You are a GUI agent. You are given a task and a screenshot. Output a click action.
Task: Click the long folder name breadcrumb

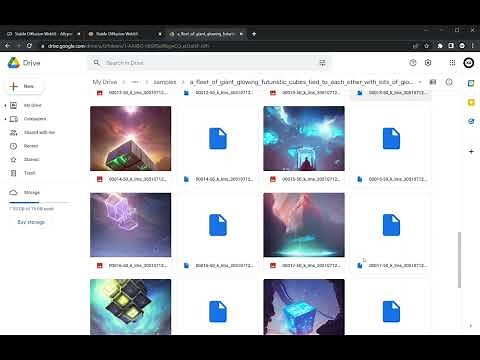(x=301, y=82)
